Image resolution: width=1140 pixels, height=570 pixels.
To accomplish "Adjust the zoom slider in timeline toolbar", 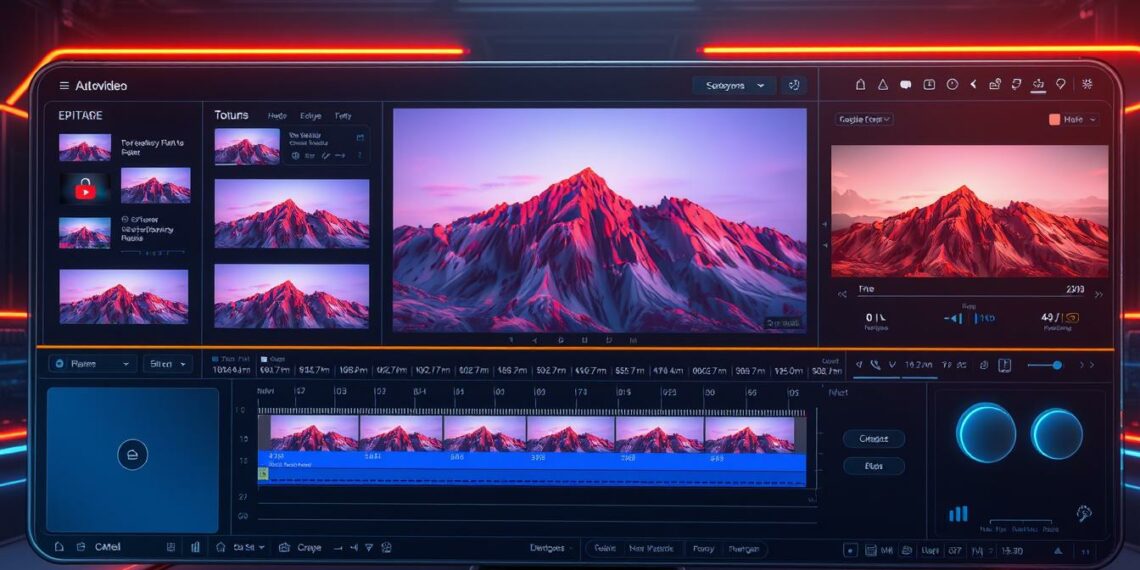I will tap(1045, 365).
